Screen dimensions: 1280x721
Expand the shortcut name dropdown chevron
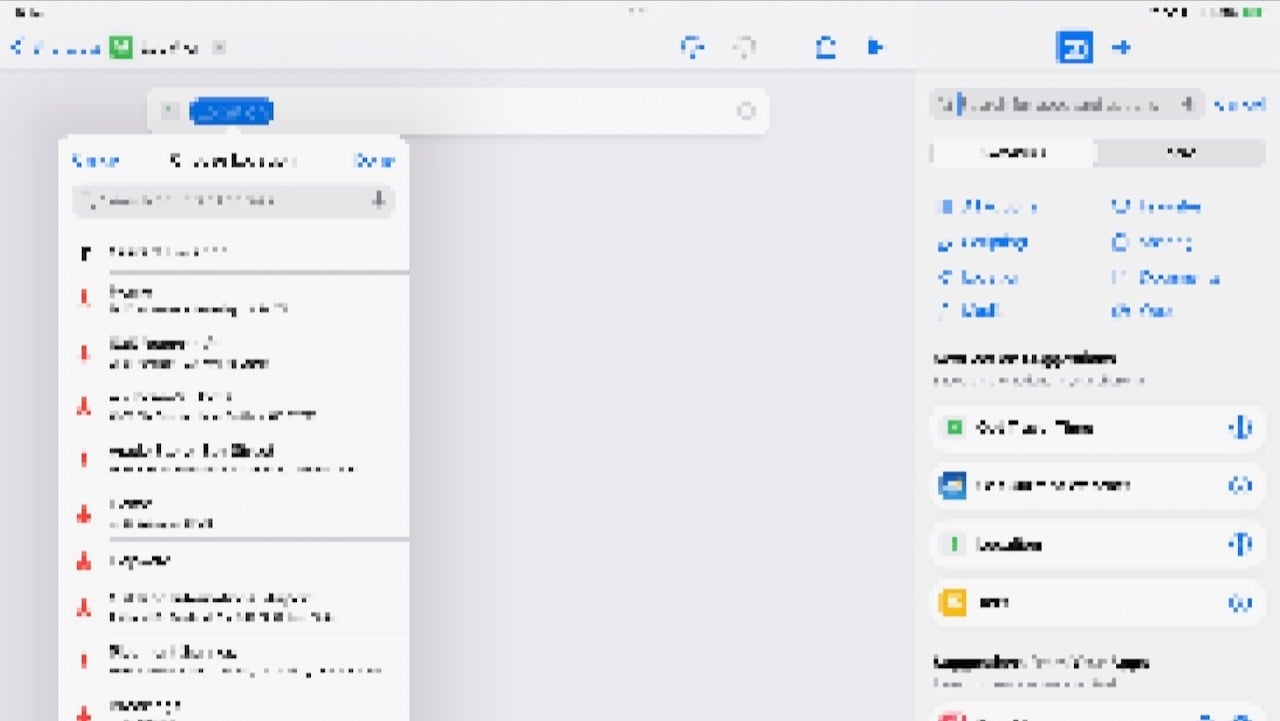[x=220, y=48]
